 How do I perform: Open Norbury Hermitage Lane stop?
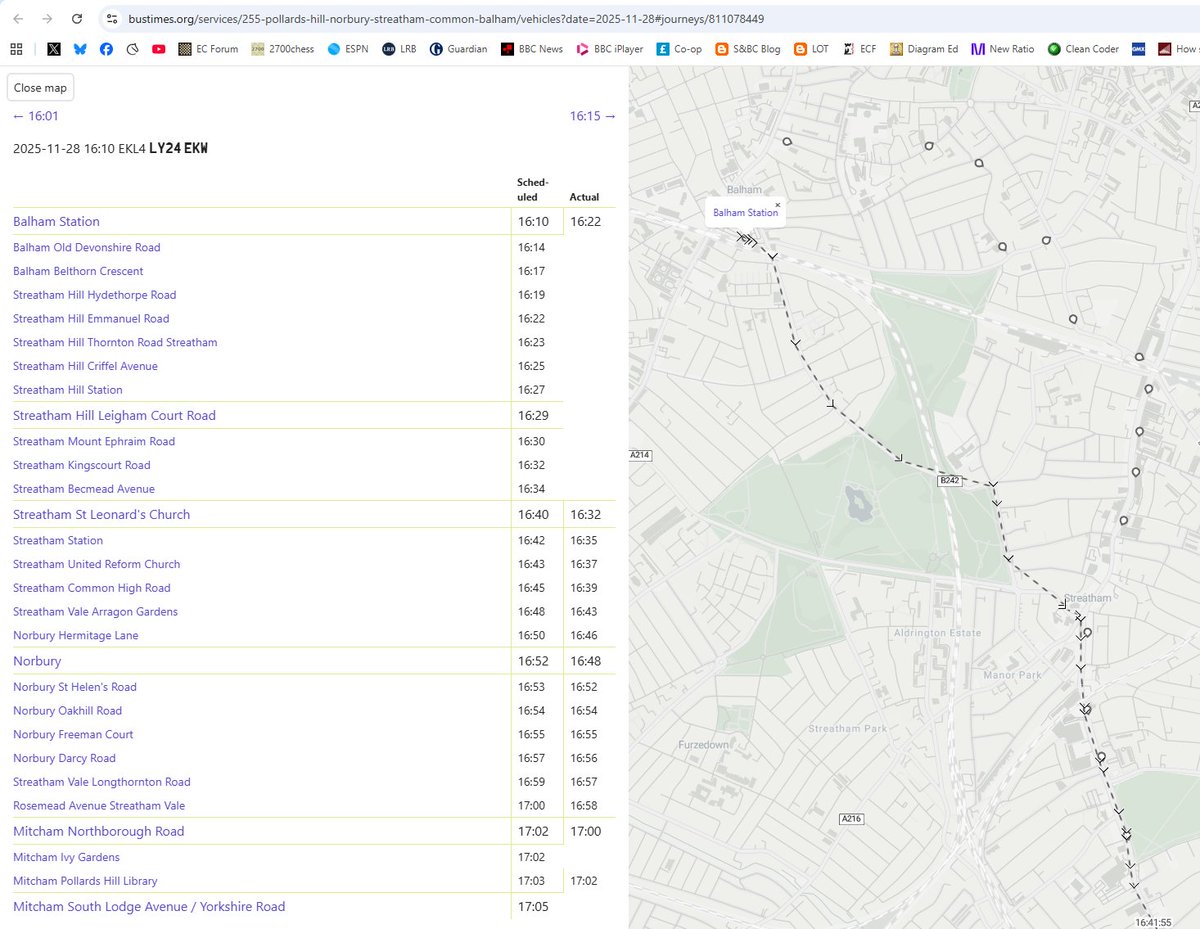[x=76, y=636]
